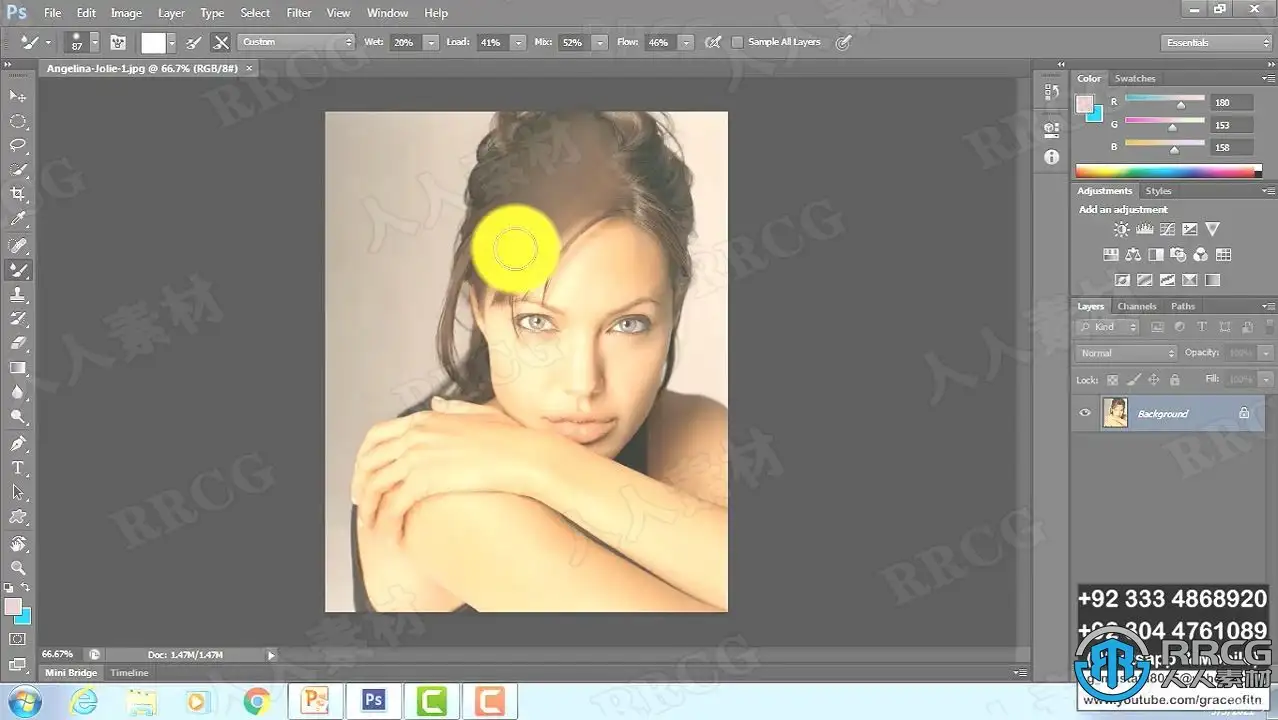1278x720 pixels.
Task: Select the Hand tool
Action: click(x=18, y=543)
